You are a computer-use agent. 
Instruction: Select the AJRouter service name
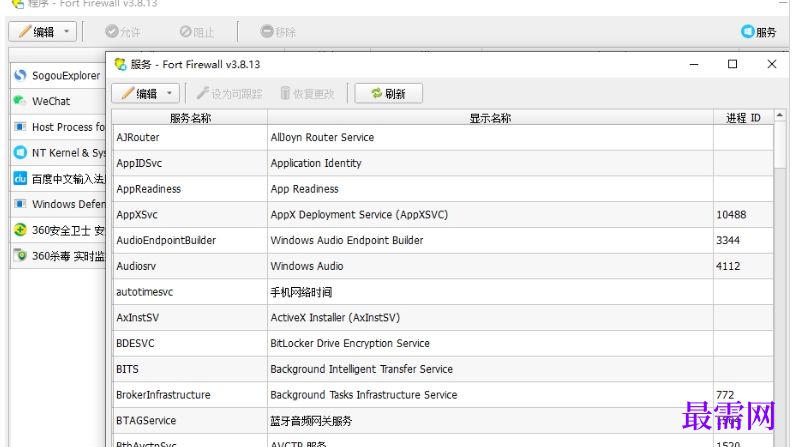click(x=138, y=137)
